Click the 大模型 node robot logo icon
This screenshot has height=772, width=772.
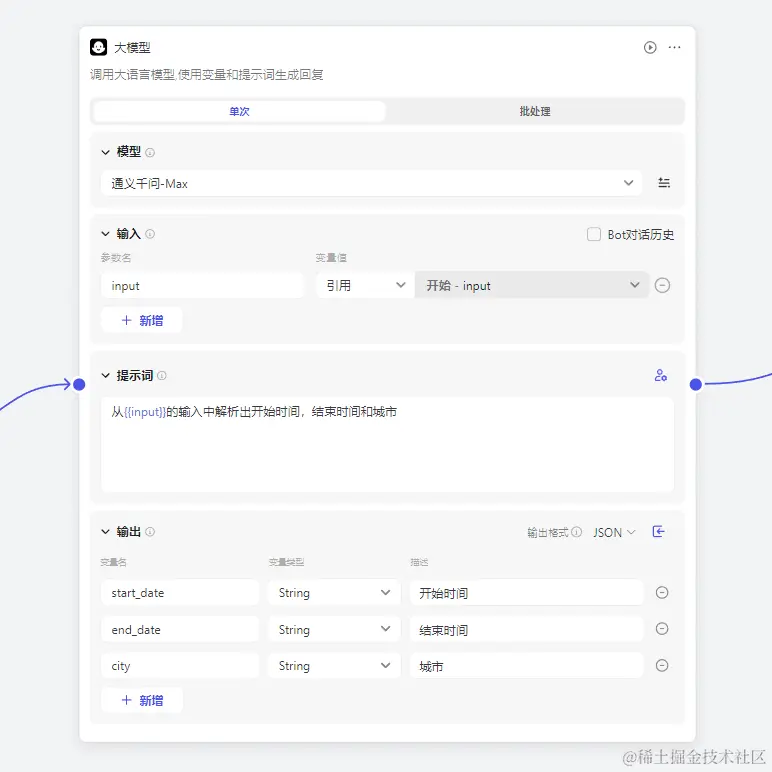[98, 47]
